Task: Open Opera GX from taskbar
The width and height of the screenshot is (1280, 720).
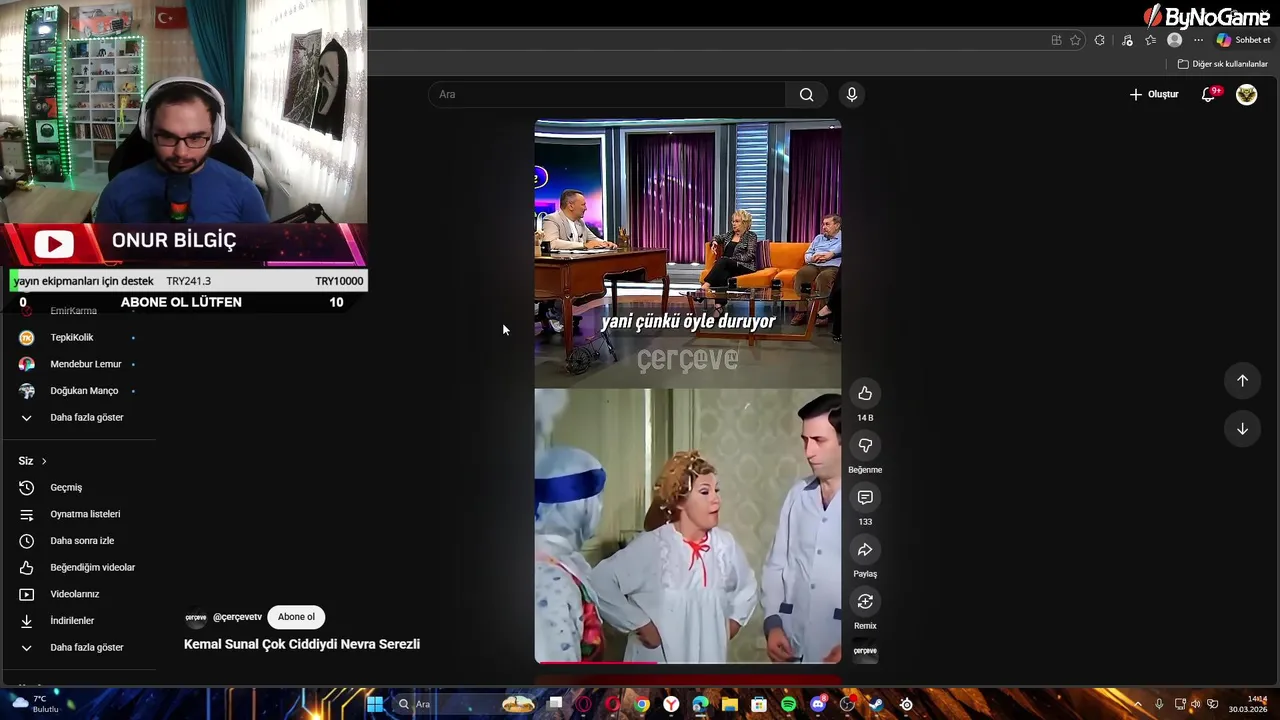Action: [583, 704]
